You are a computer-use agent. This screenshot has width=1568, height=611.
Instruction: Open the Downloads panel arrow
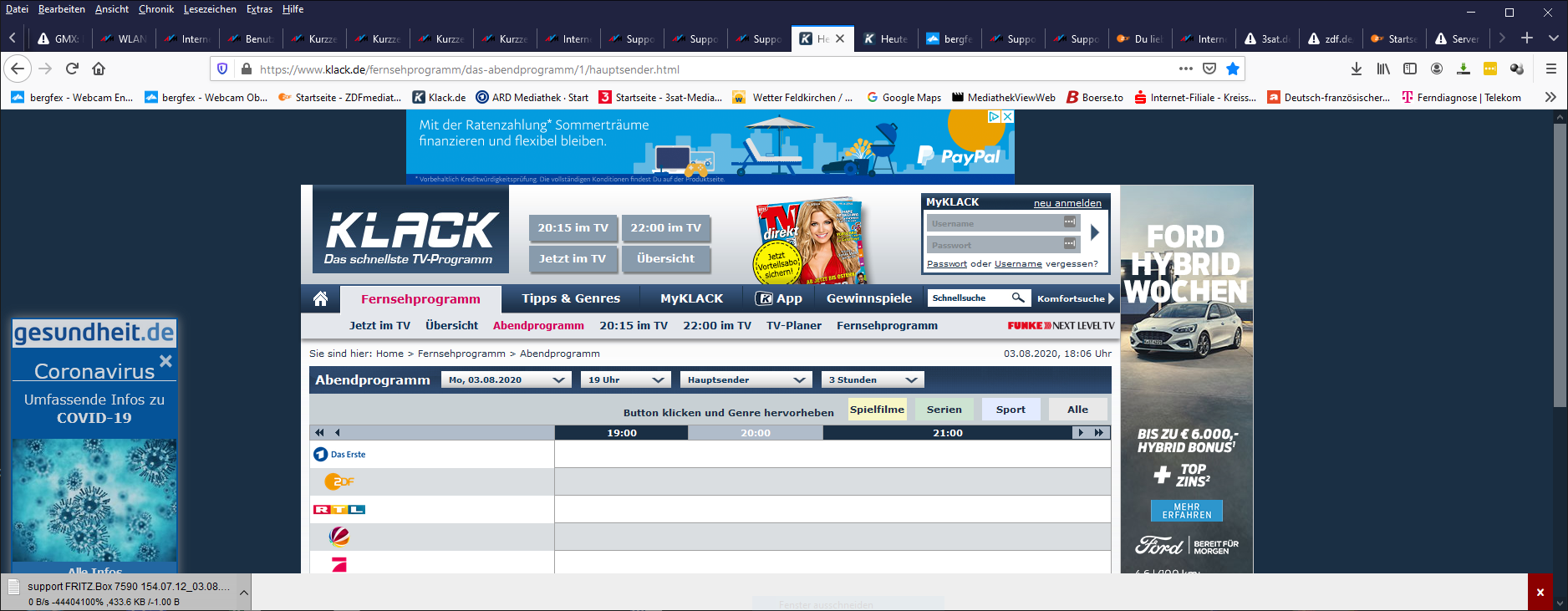click(x=1357, y=69)
